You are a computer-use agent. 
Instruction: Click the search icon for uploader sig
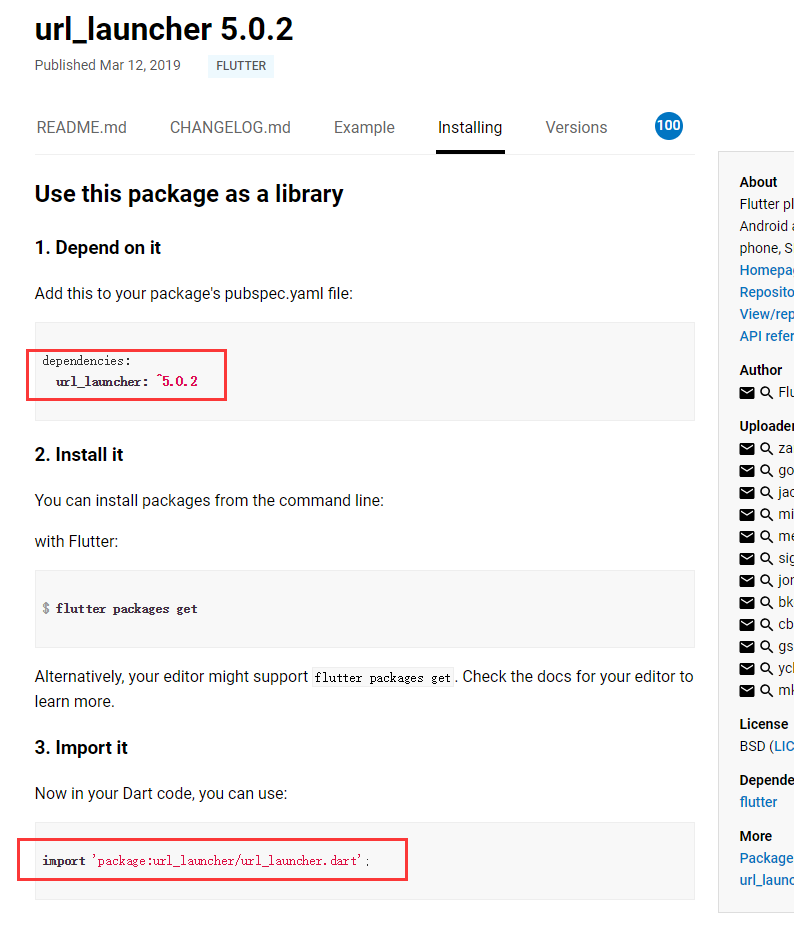(x=766, y=558)
